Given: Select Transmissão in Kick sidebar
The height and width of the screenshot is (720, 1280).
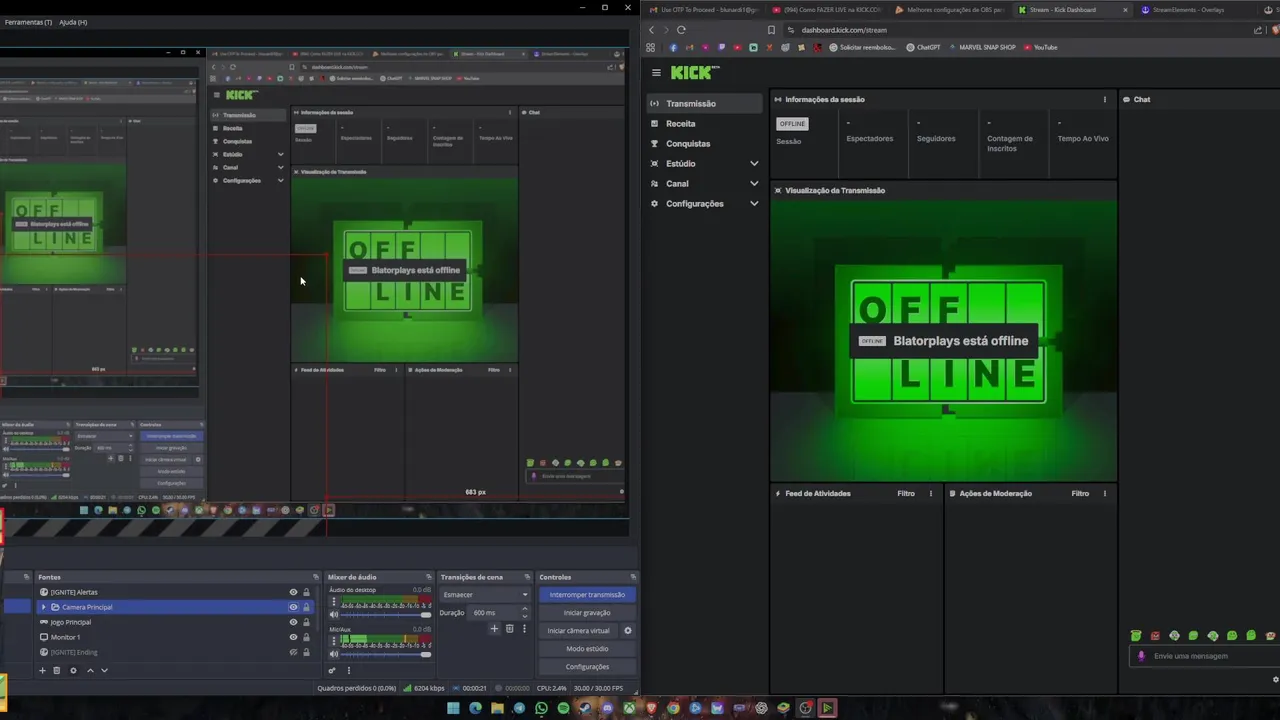Looking at the screenshot, I should point(705,103).
